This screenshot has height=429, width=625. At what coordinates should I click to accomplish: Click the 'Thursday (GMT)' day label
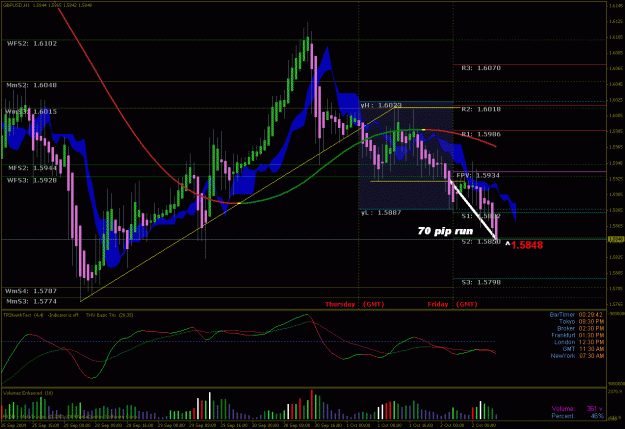pyautogui.click(x=354, y=304)
